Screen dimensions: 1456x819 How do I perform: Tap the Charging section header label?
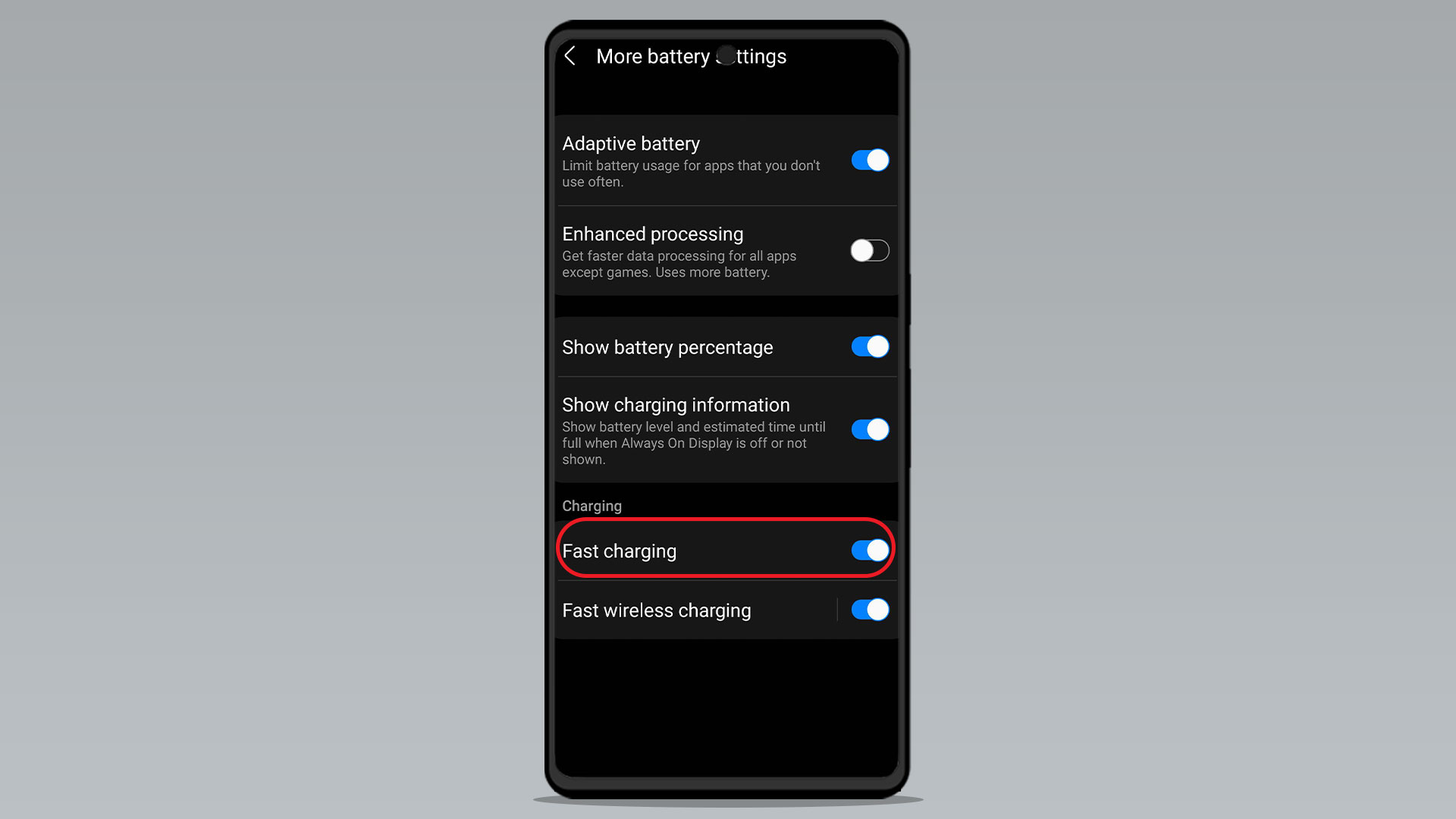coord(591,505)
